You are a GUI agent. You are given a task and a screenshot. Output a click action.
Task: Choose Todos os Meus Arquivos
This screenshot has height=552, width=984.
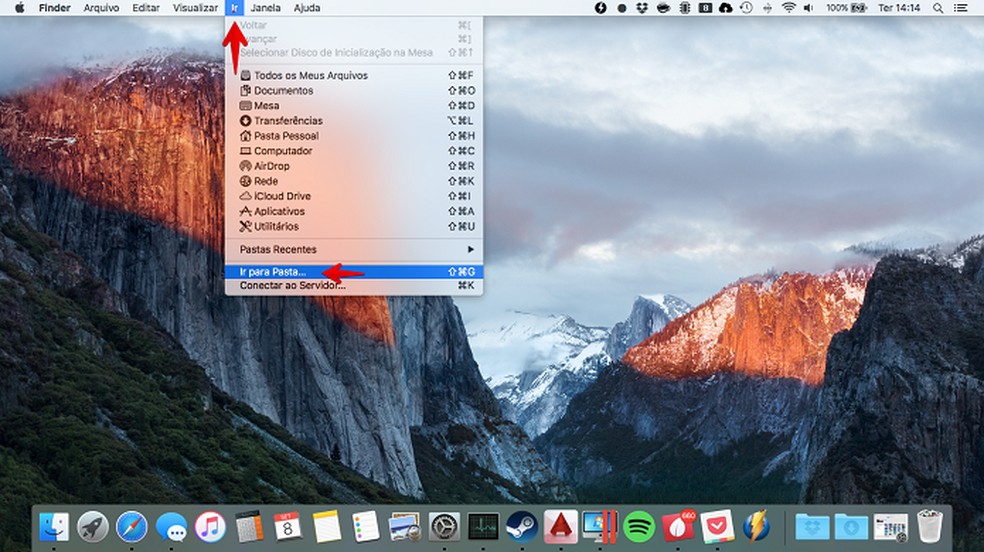(354, 75)
